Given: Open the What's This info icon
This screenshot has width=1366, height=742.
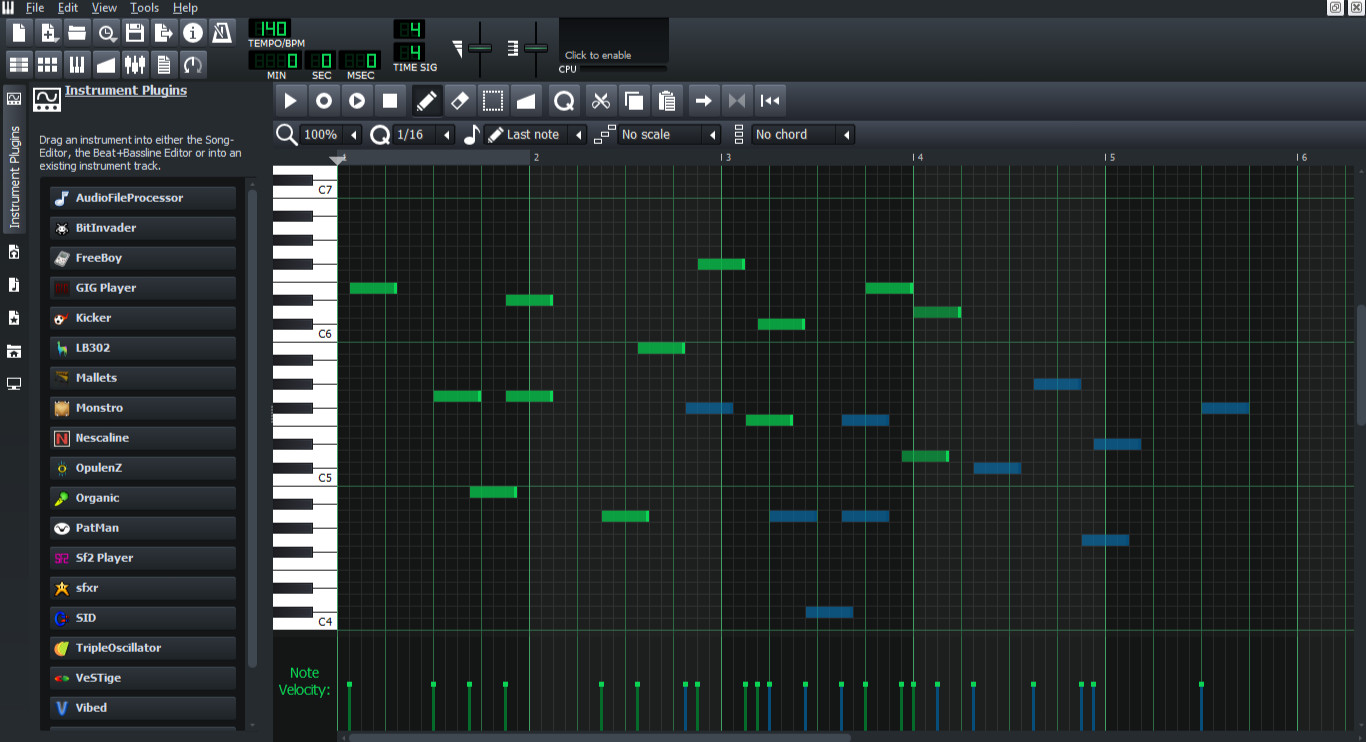Looking at the screenshot, I should [193, 33].
